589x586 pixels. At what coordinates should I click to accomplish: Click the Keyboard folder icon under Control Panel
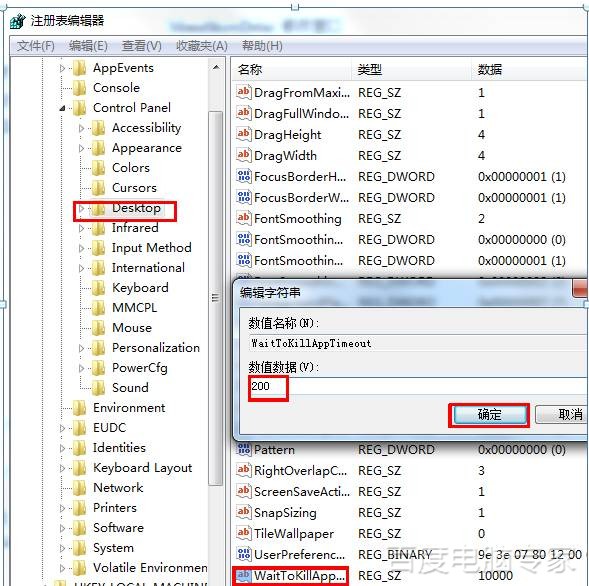(98, 288)
